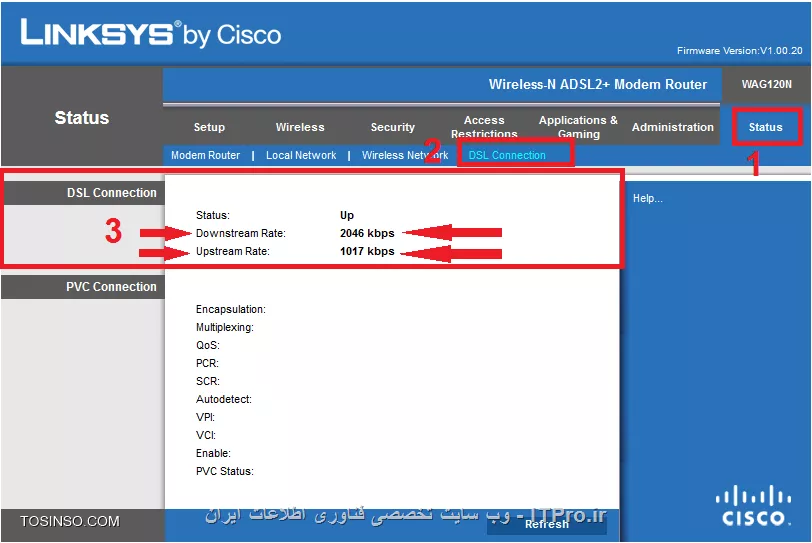The width and height of the screenshot is (812, 543).
Task: Click the Downstream Rate label
Action: tap(241, 233)
